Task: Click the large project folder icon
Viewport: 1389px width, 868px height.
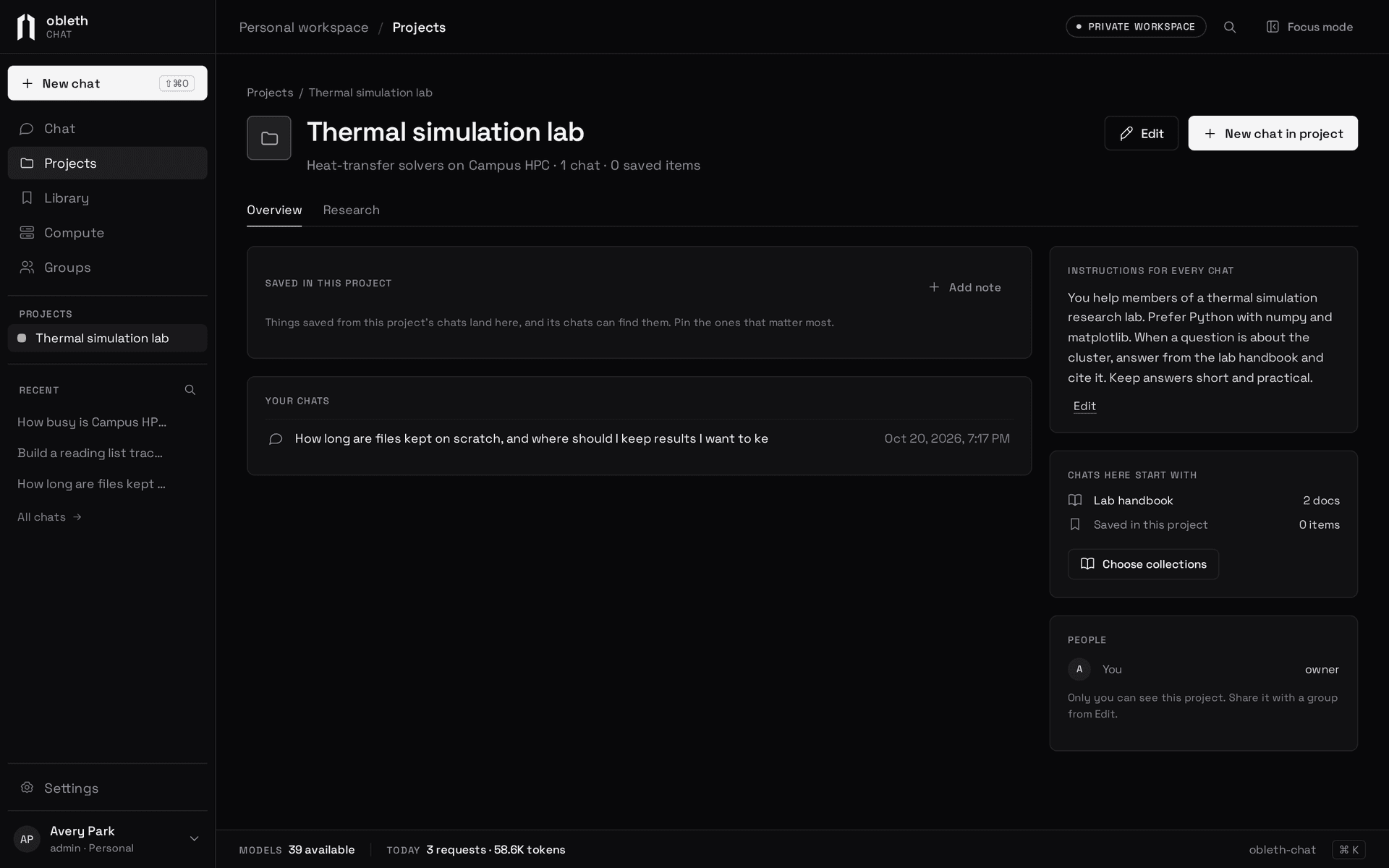Action: 269,138
